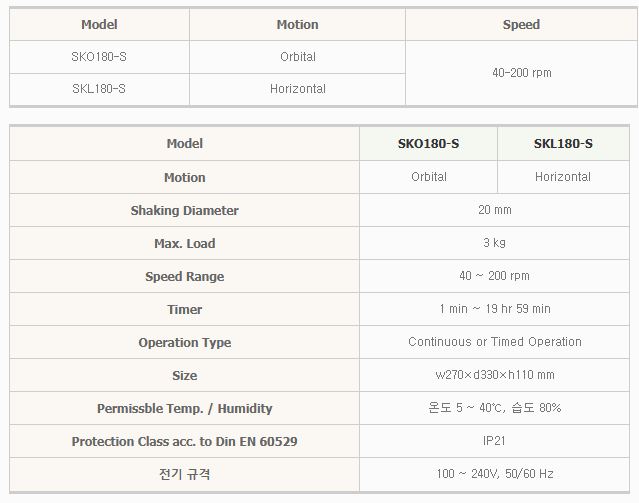Select the w270×d330×h110 mm dimensions cell
Viewport: 639px width, 503px height.
coord(495,375)
